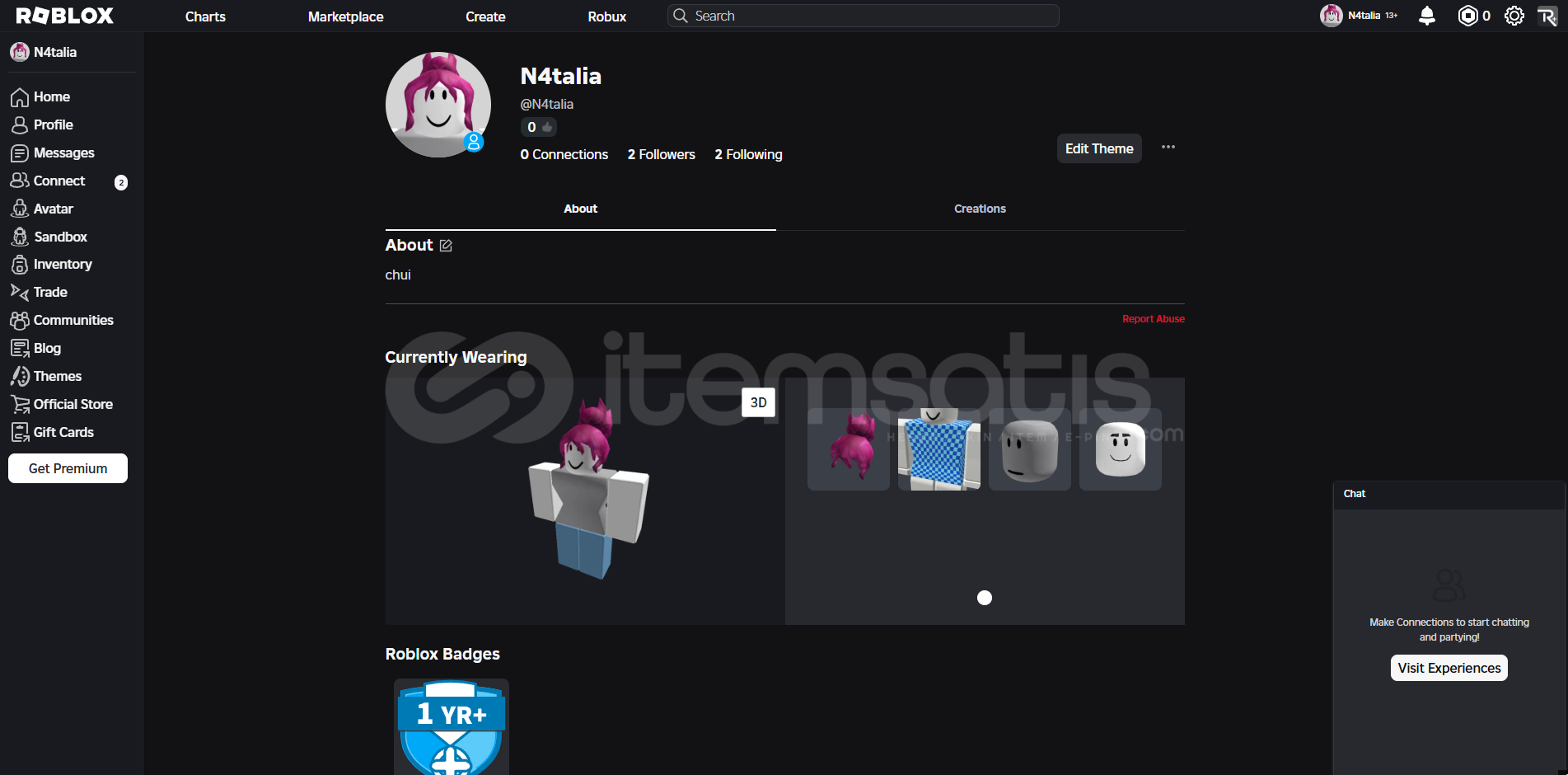Click the Inventory backpack icon
The image size is (1568, 775).
click(20, 265)
